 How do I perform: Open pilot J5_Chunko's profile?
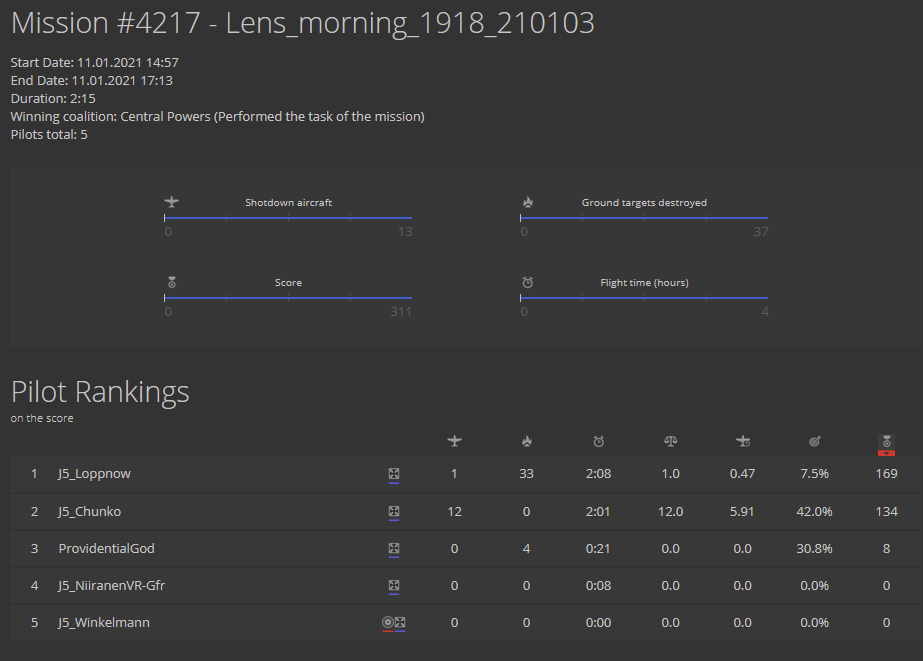pos(89,512)
